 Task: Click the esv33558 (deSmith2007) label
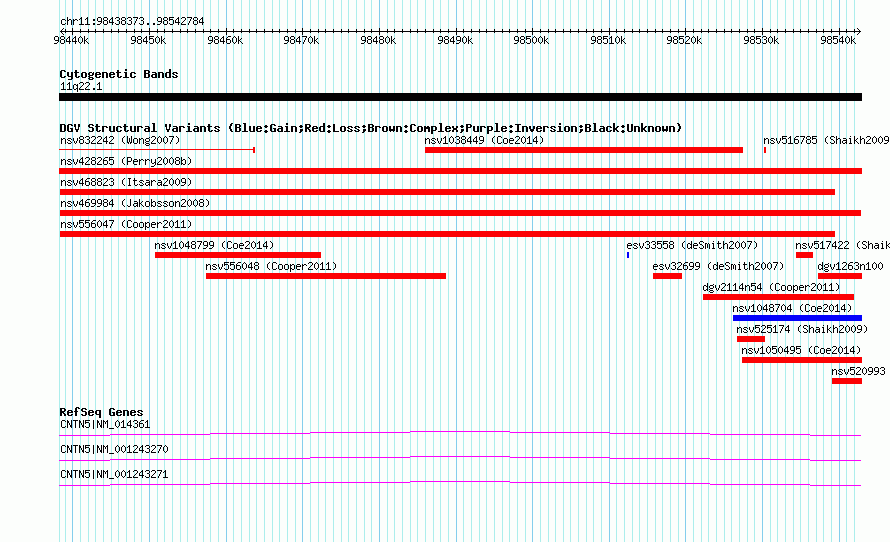(x=692, y=245)
